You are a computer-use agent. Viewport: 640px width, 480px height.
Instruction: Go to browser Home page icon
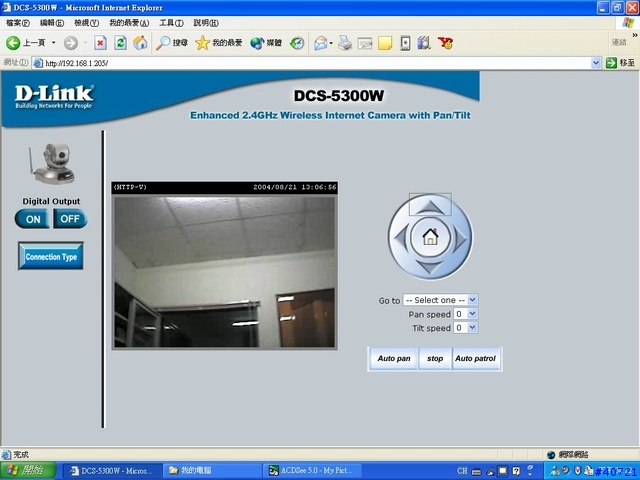[x=140, y=42]
